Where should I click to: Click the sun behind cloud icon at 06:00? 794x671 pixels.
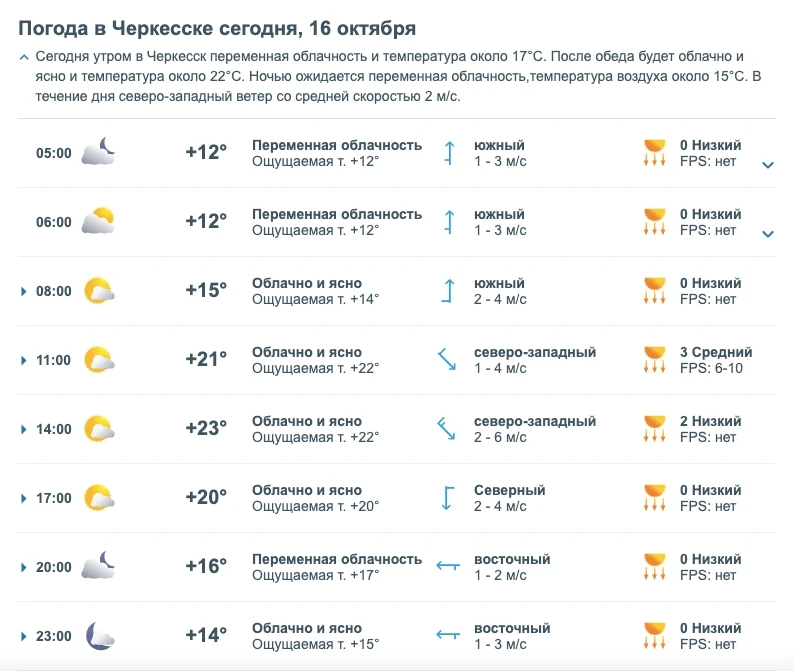tap(98, 220)
